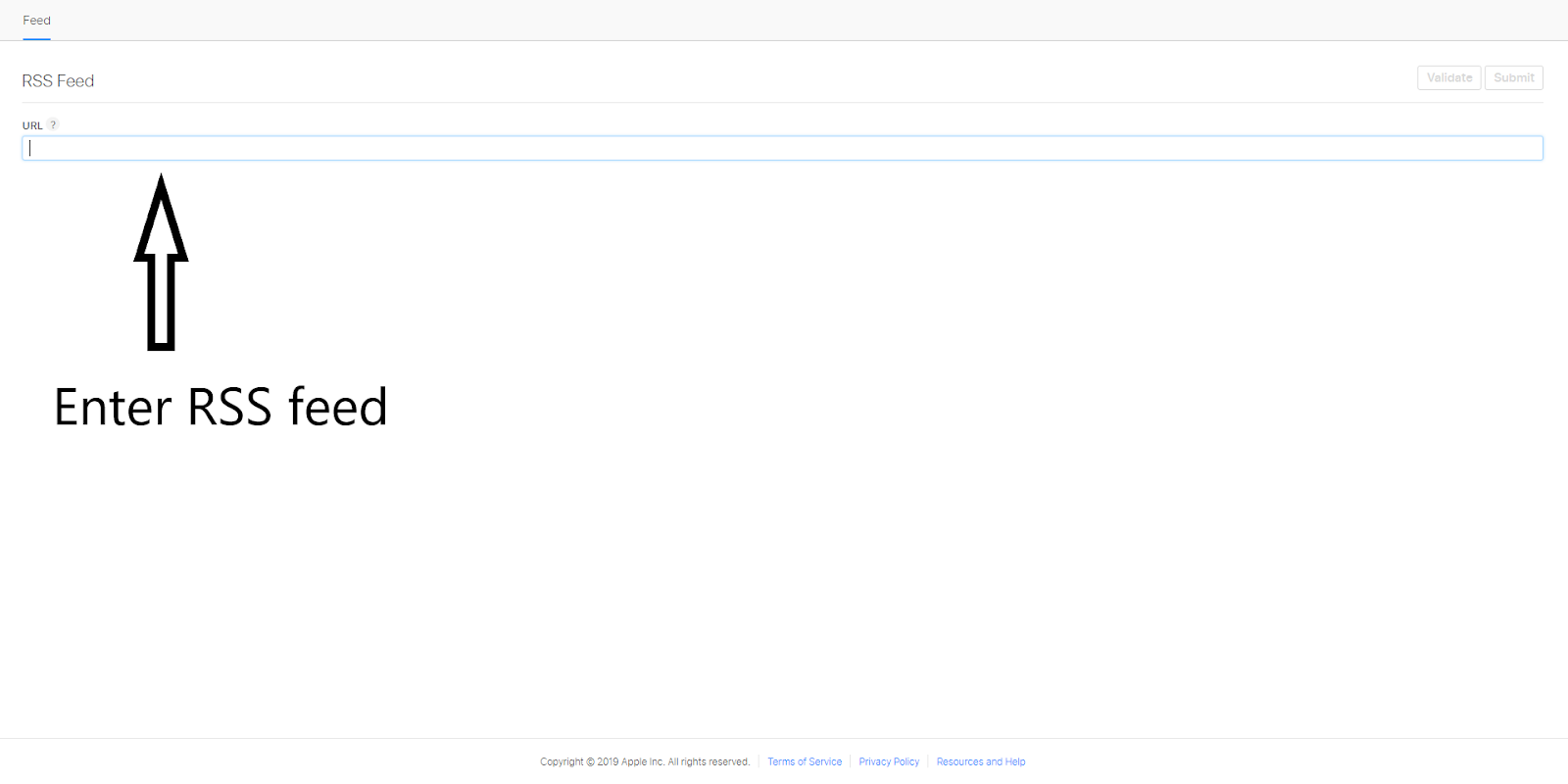Switch to the Feed tab
1568x784 pixels.
click(36, 21)
